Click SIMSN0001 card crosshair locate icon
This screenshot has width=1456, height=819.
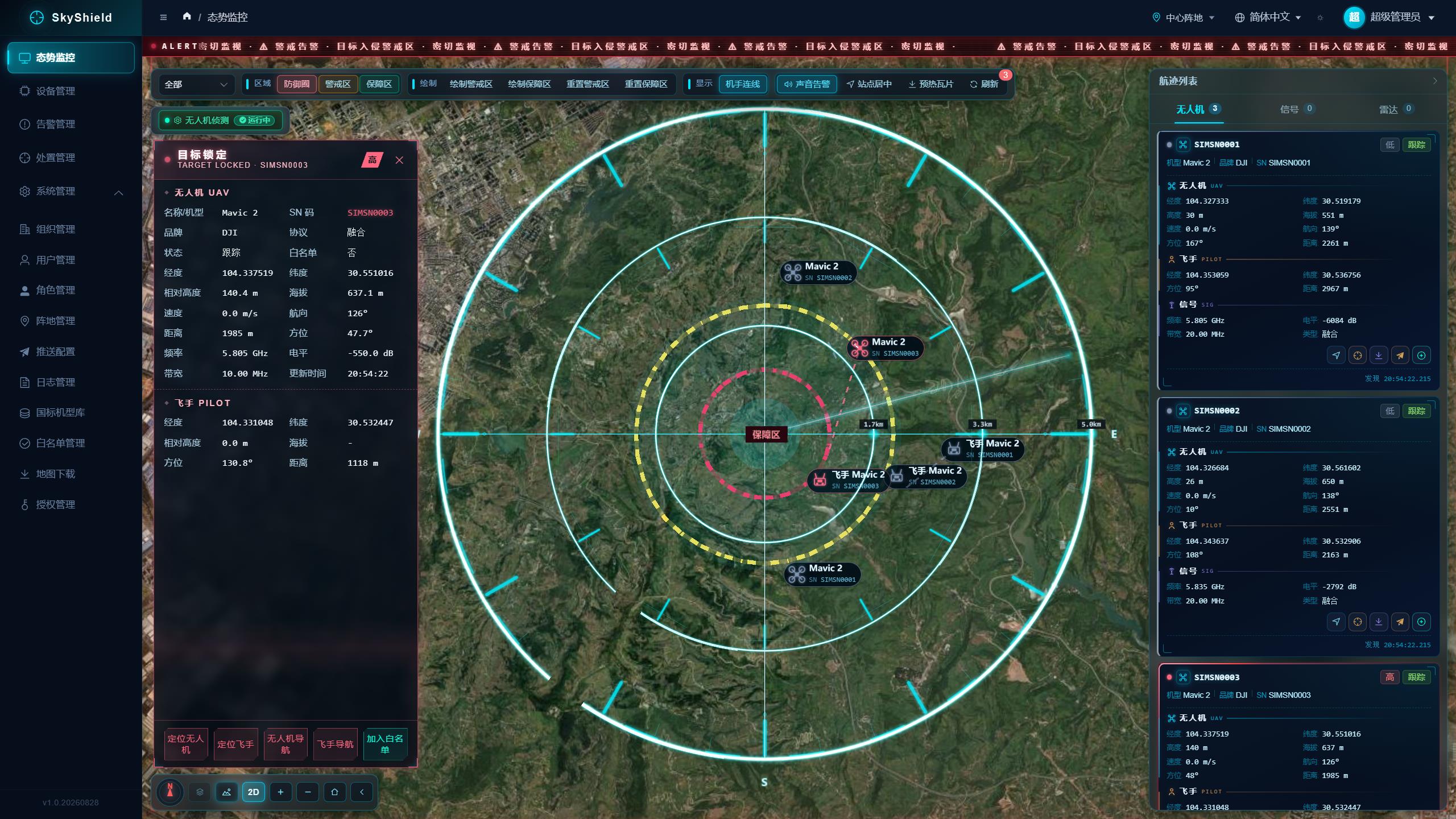pos(1358,355)
